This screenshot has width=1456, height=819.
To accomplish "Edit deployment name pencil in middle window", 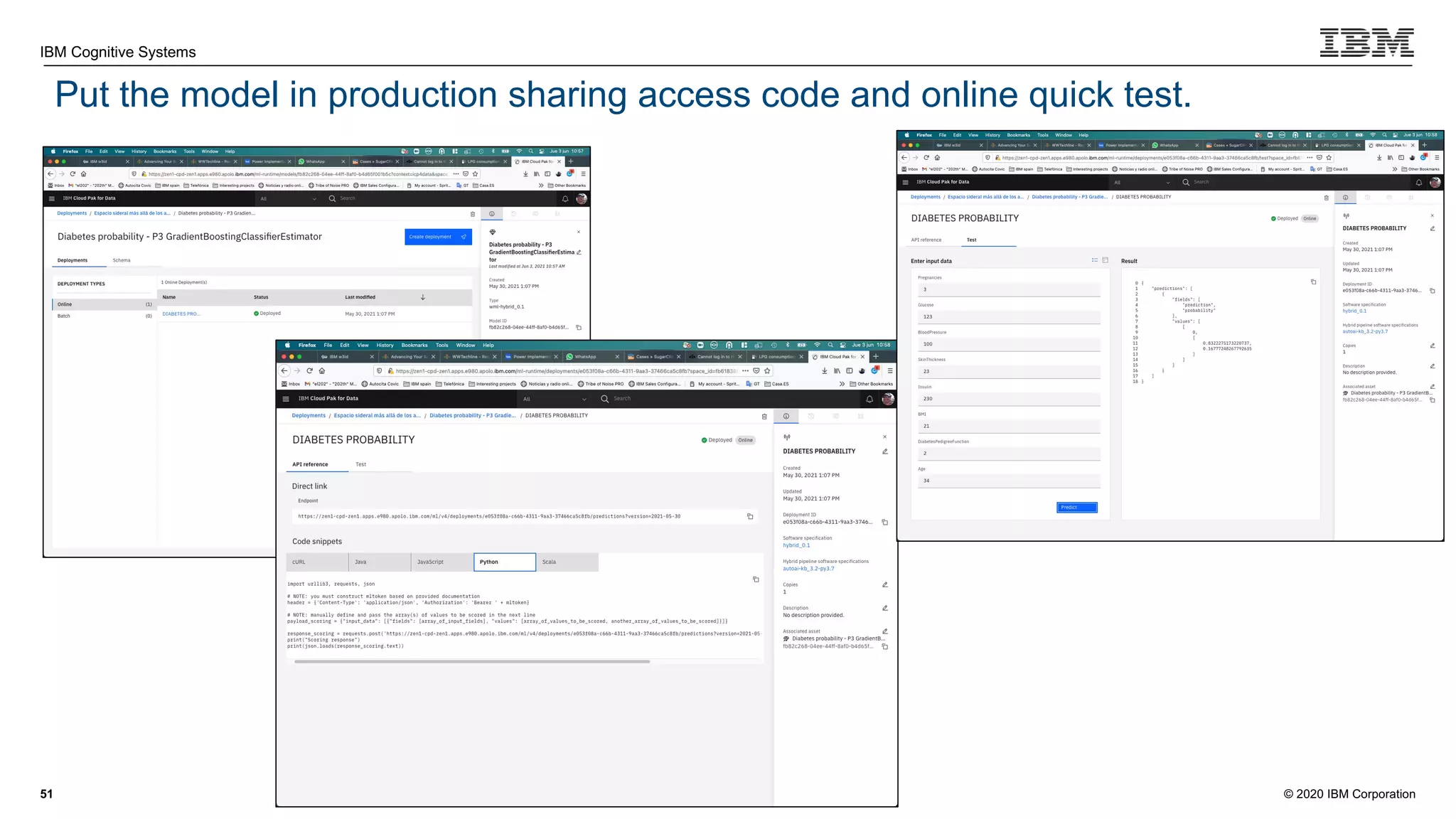I will coord(885,451).
